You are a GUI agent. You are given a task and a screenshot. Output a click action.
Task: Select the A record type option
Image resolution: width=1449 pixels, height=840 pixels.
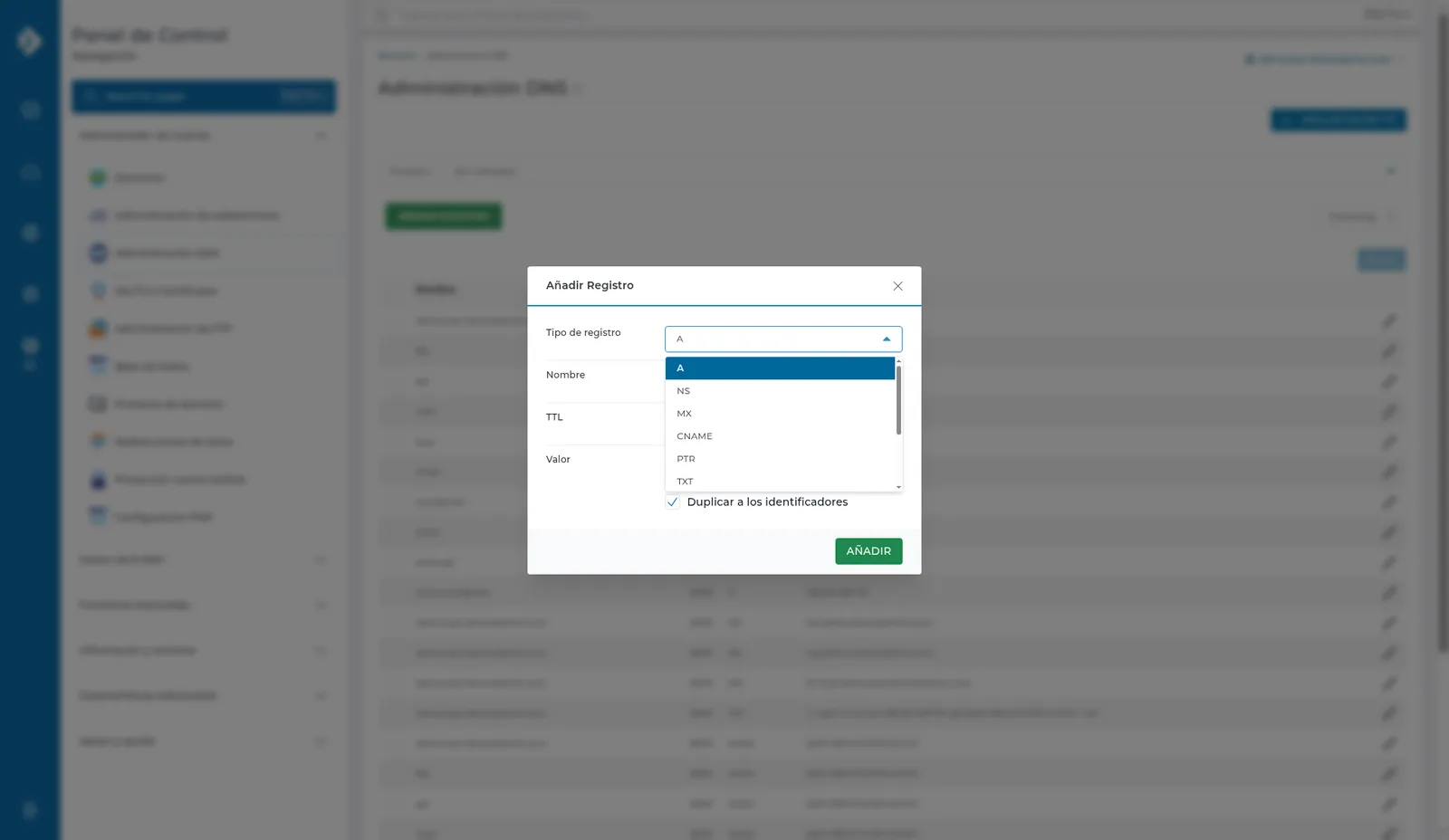pos(780,368)
